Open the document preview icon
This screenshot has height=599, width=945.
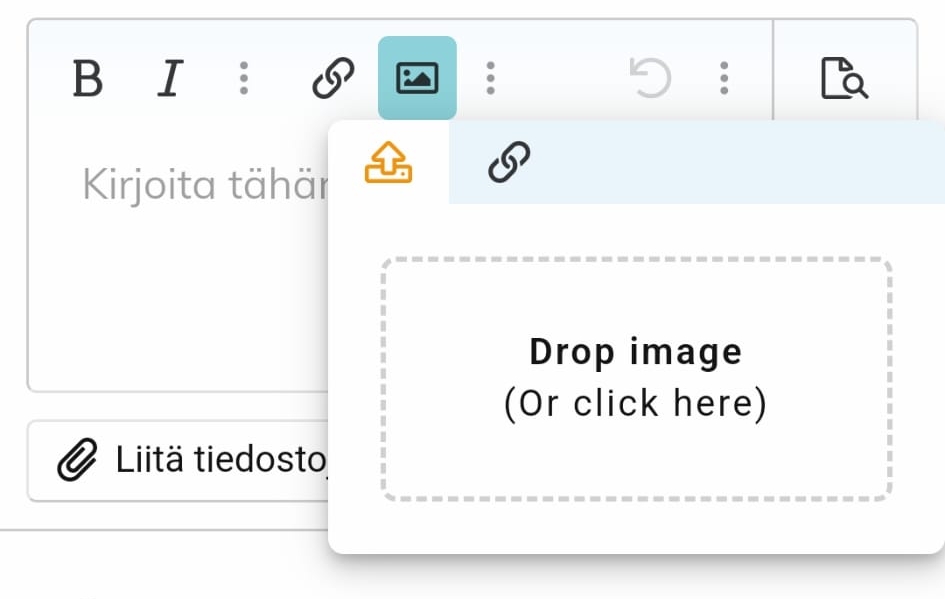coord(844,78)
